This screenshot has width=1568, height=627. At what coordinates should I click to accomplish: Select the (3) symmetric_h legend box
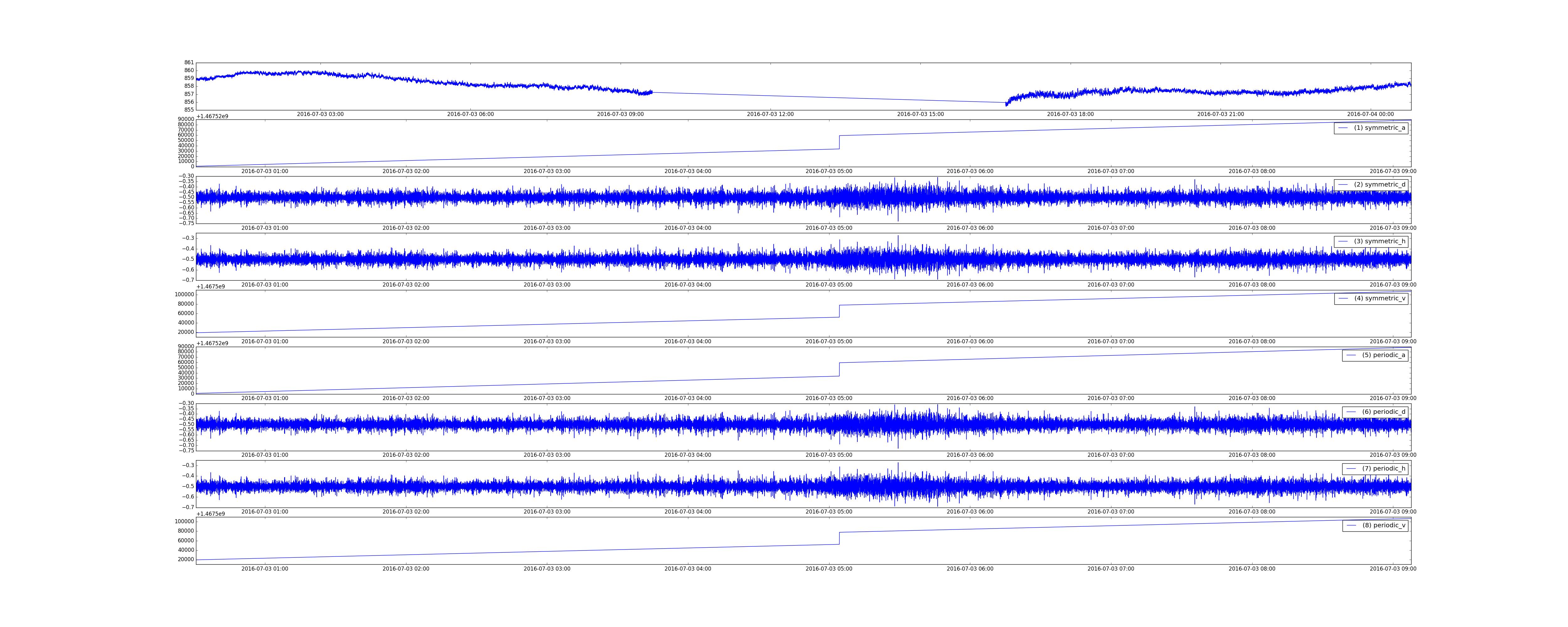pyautogui.click(x=1371, y=242)
